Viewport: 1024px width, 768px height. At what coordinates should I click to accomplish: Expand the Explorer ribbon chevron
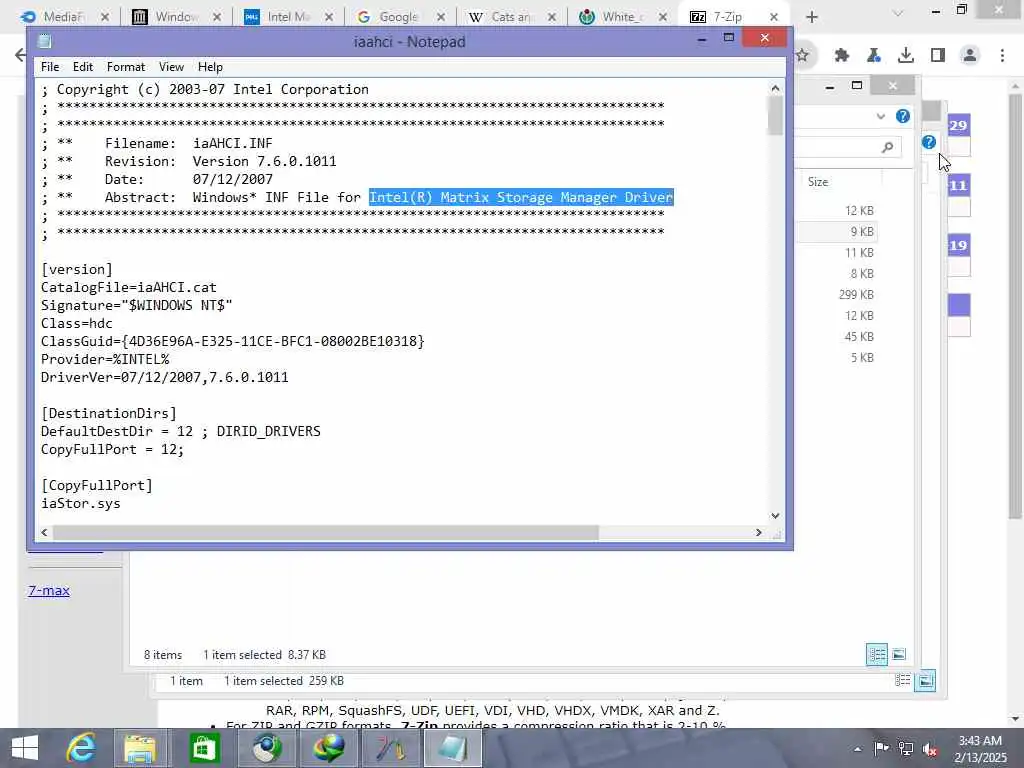click(881, 116)
